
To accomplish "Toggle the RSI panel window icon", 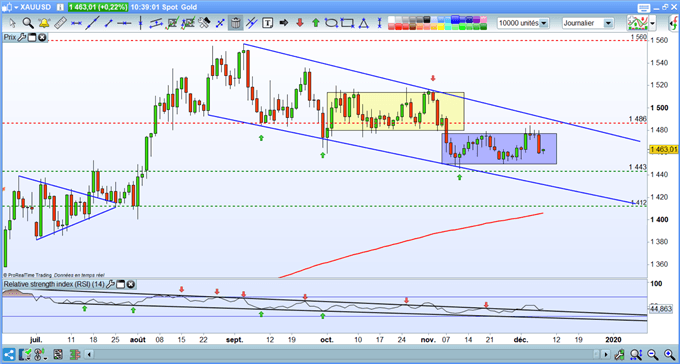I will [x=121, y=285].
